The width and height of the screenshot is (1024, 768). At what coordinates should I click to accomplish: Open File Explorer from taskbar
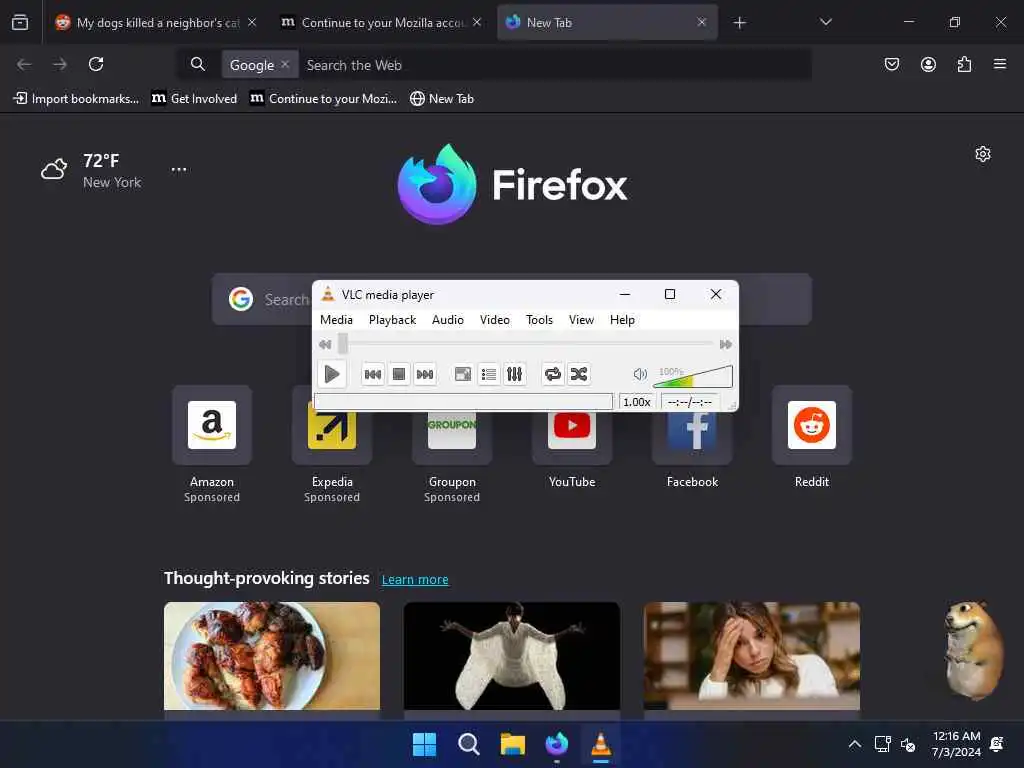point(513,744)
